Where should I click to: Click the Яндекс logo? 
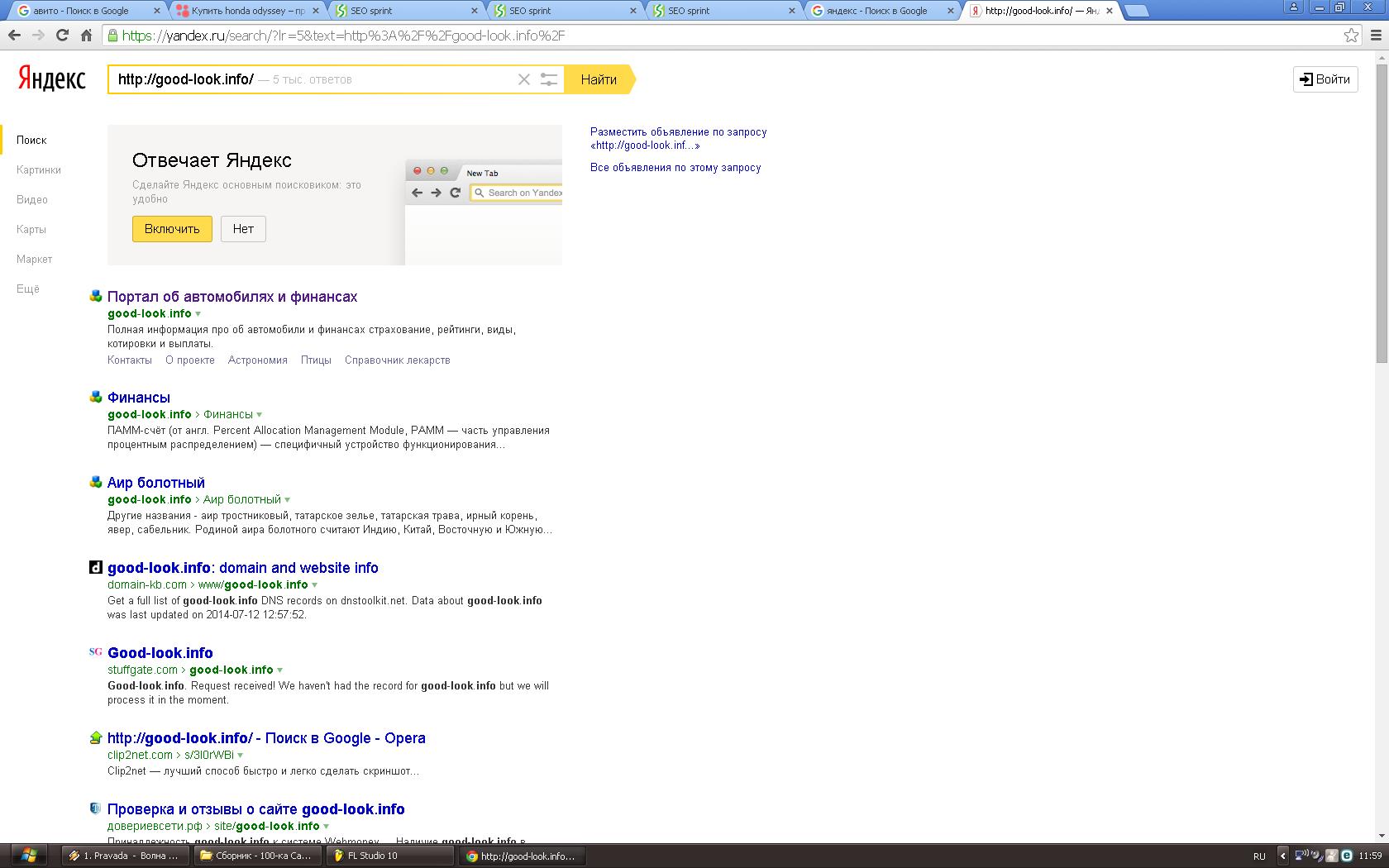point(52,79)
